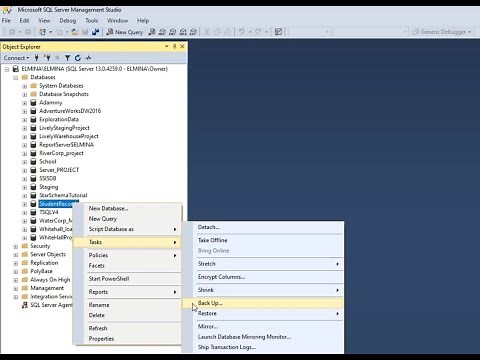Select the Database Snapshots folder
Image resolution: width=480 pixels, height=360 pixels.
pos(64,94)
